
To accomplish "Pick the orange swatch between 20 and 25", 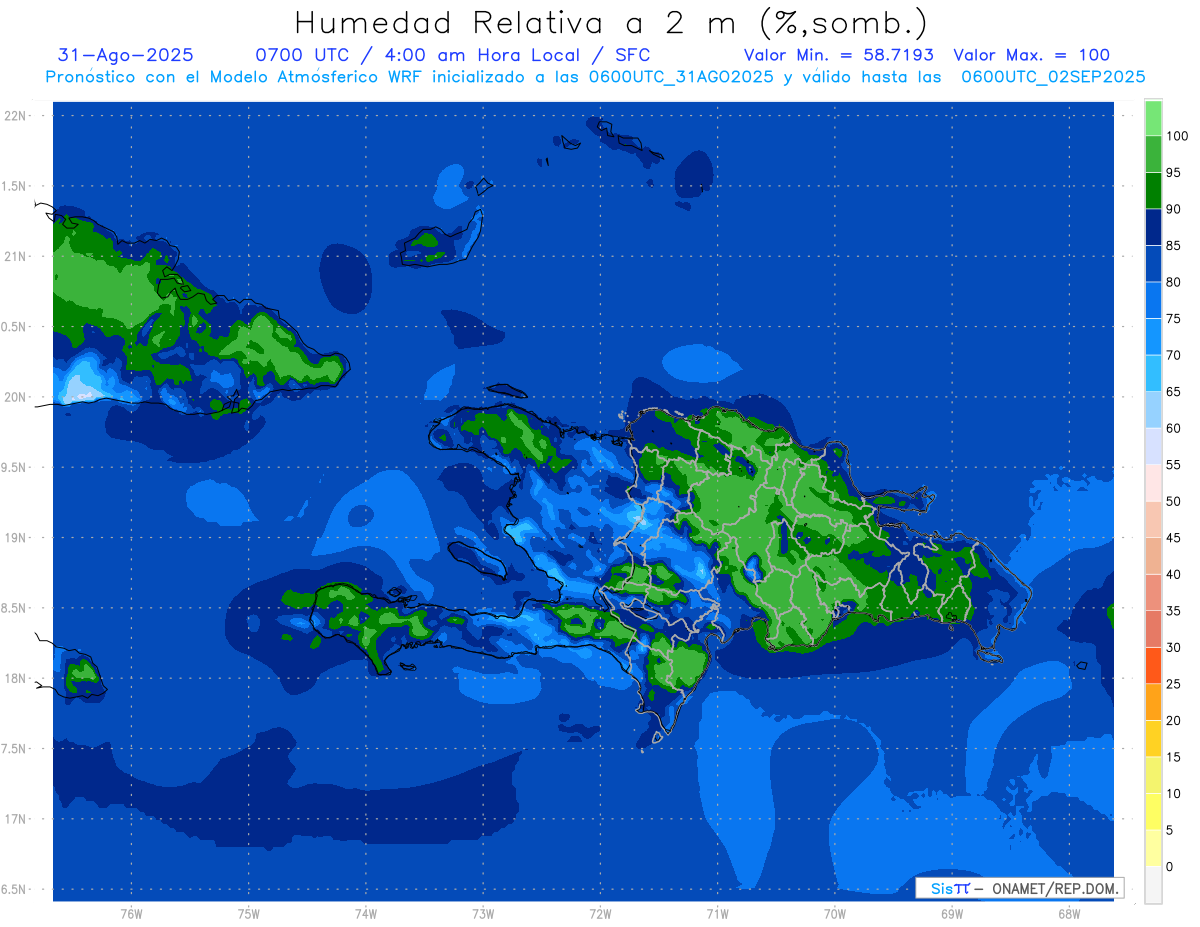I will (1153, 702).
